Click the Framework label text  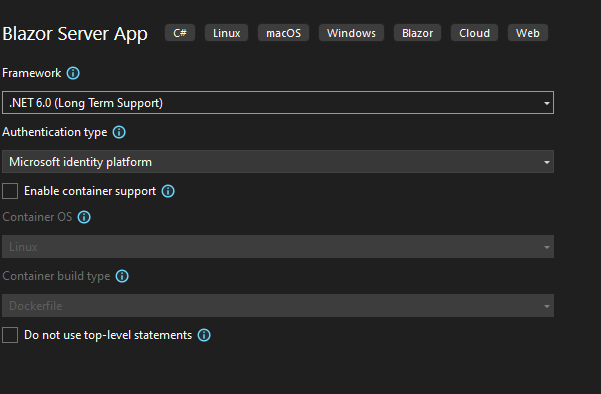tap(31, 73)
